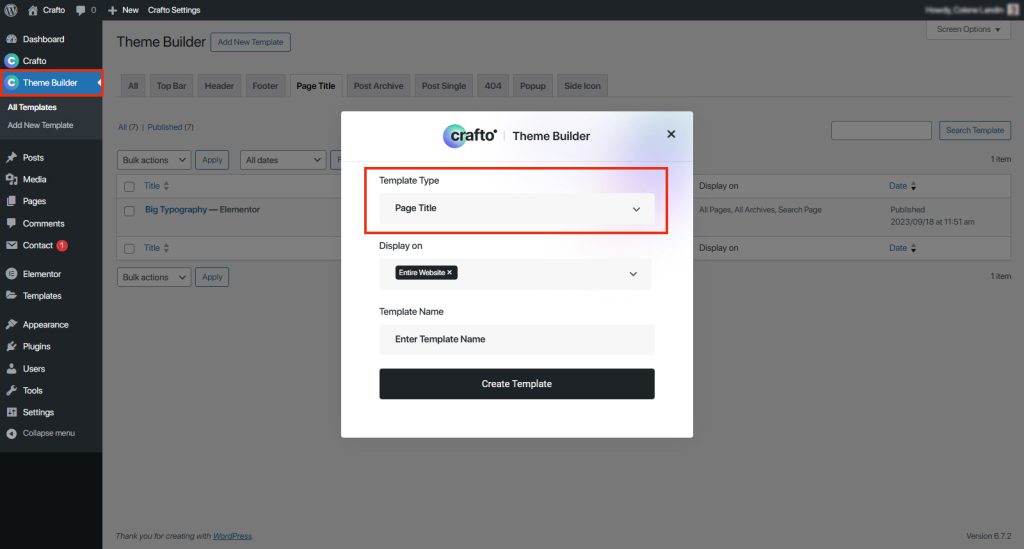Focus the template search box
This screenshot has width=1024, height=549.
pos(881,131)
